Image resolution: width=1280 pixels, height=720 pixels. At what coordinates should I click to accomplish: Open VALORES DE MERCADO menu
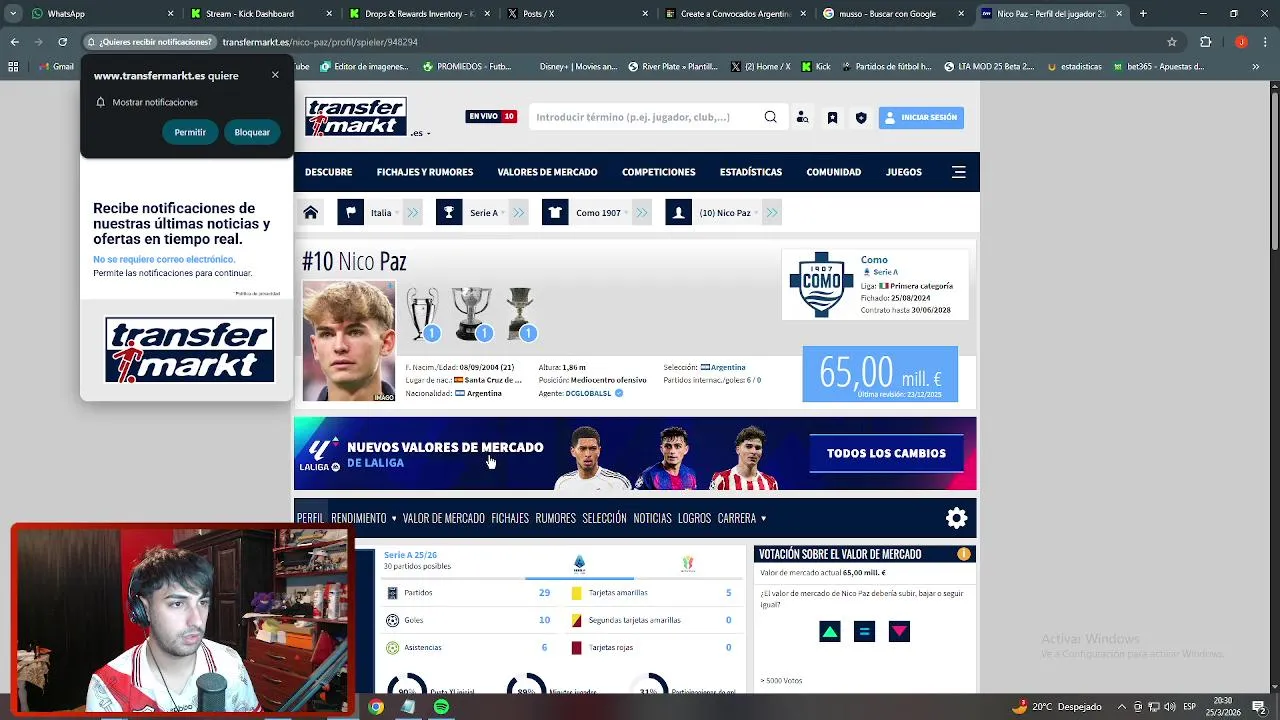pyautogui.click(x=547, y=172)
